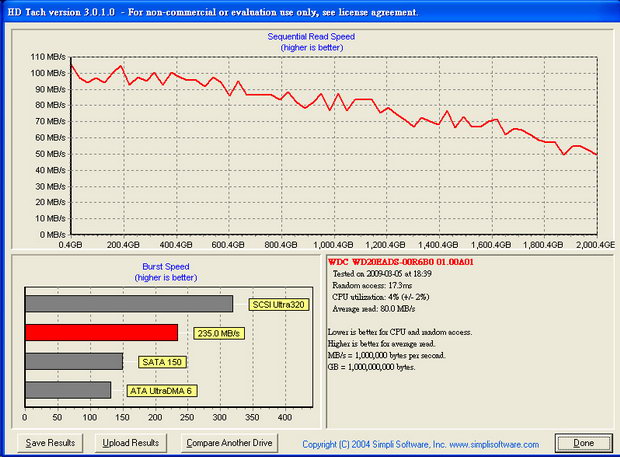Click the SCSI Ultra320 yellow label

click(281, 305)
